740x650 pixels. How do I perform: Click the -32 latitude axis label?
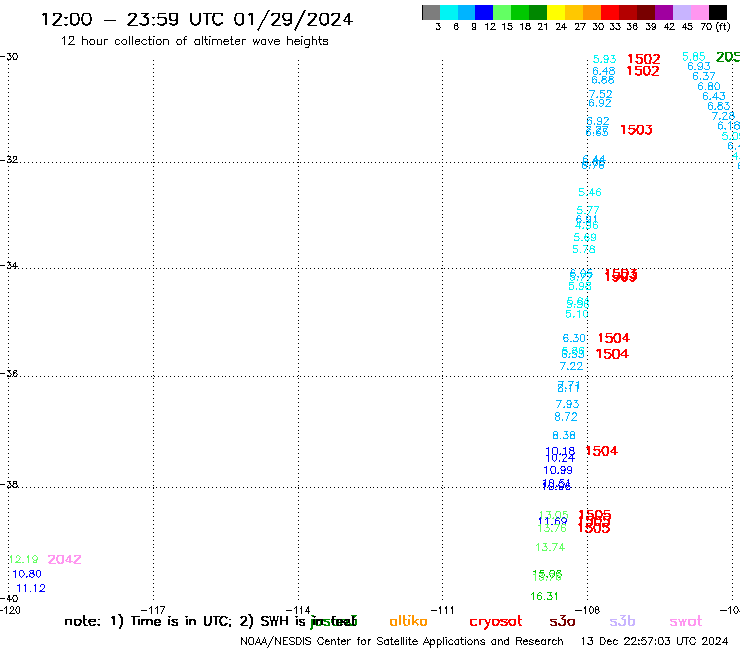9,160
